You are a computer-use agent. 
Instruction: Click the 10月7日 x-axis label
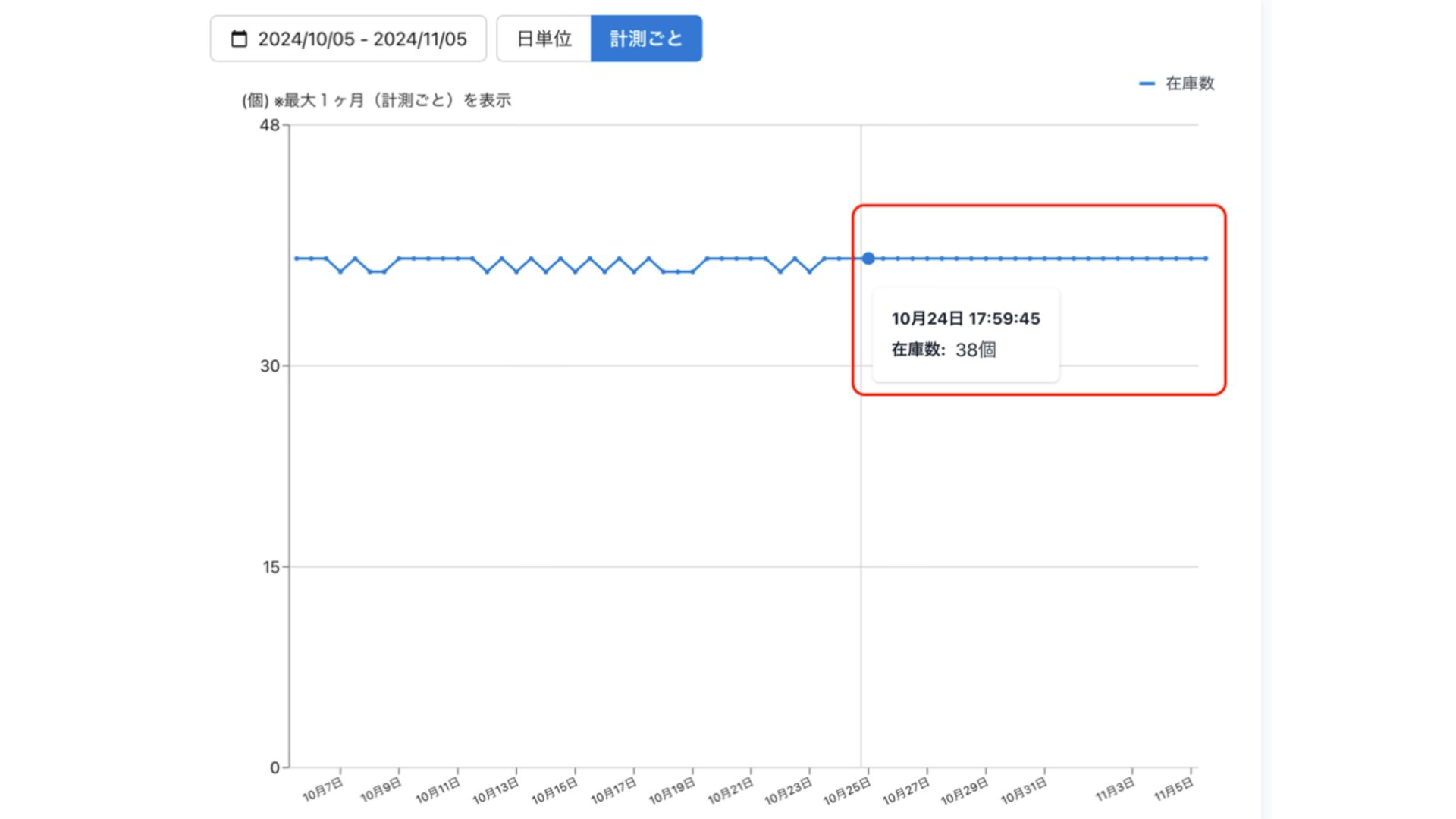pos(323,789)
